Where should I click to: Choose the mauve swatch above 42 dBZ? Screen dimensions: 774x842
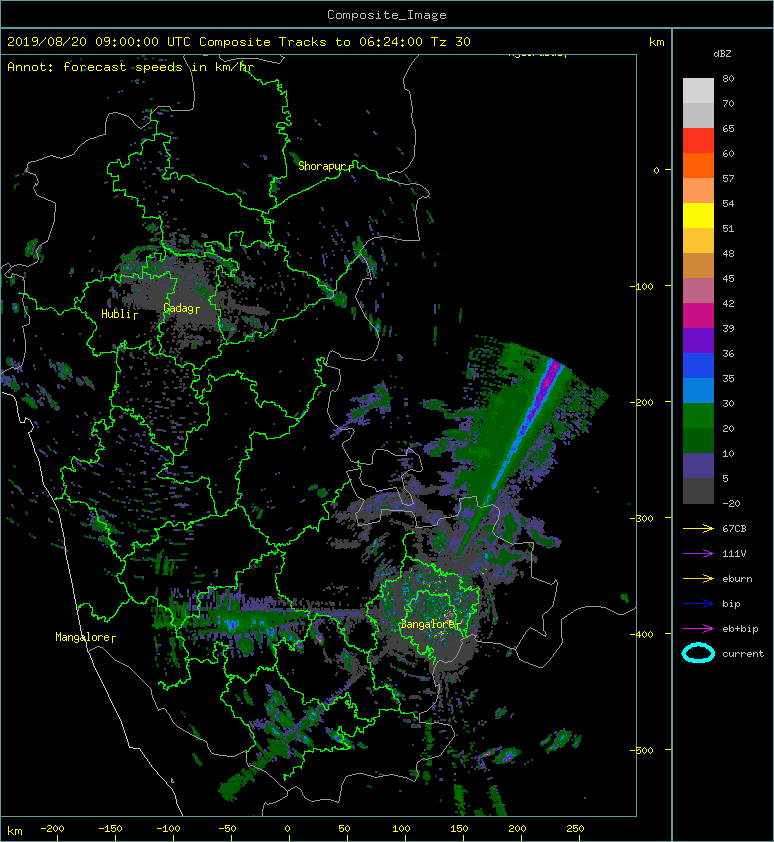[698, 291]
